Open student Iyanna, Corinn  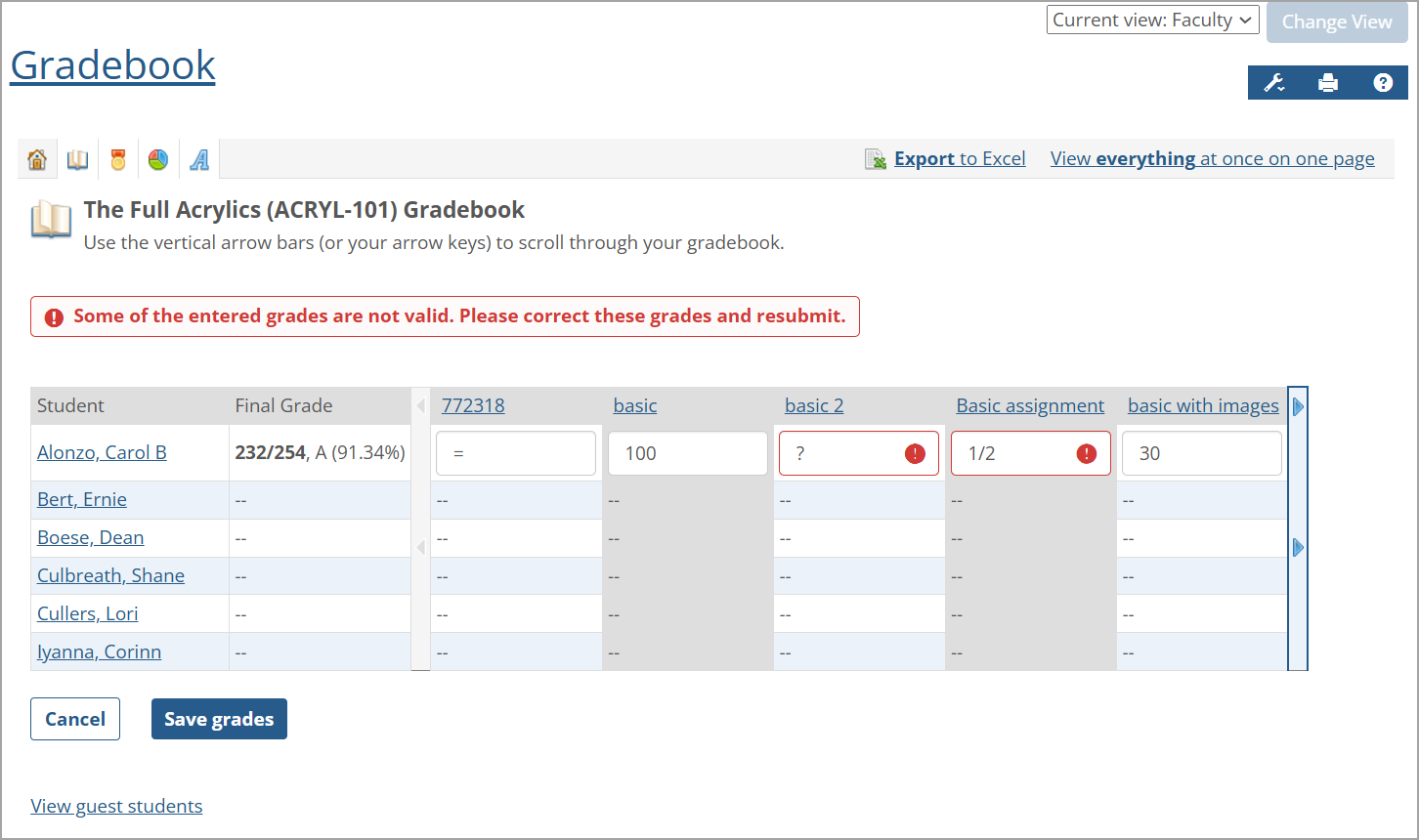pos(99,651)
